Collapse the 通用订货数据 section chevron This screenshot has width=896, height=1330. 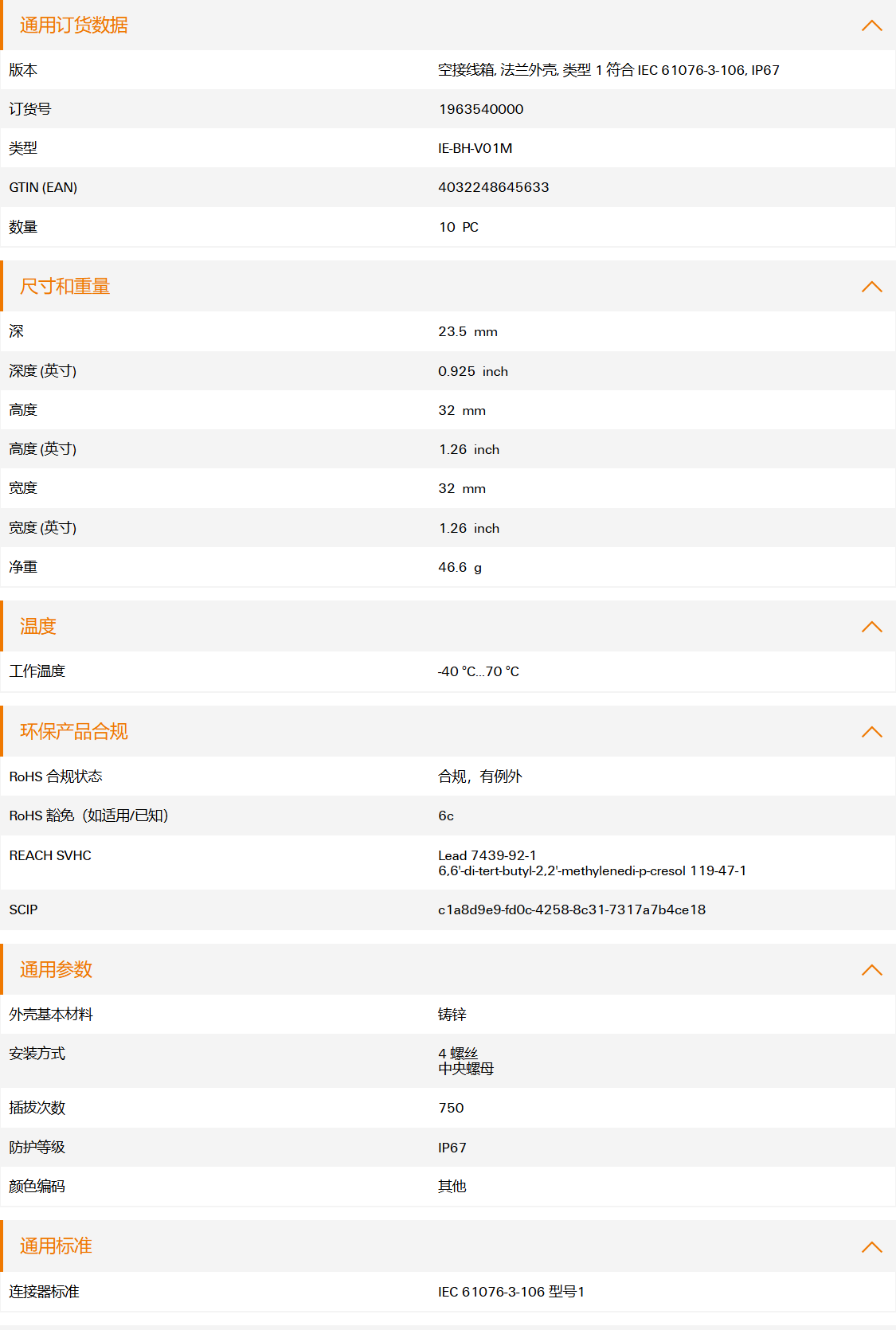[x=872, y=25]
